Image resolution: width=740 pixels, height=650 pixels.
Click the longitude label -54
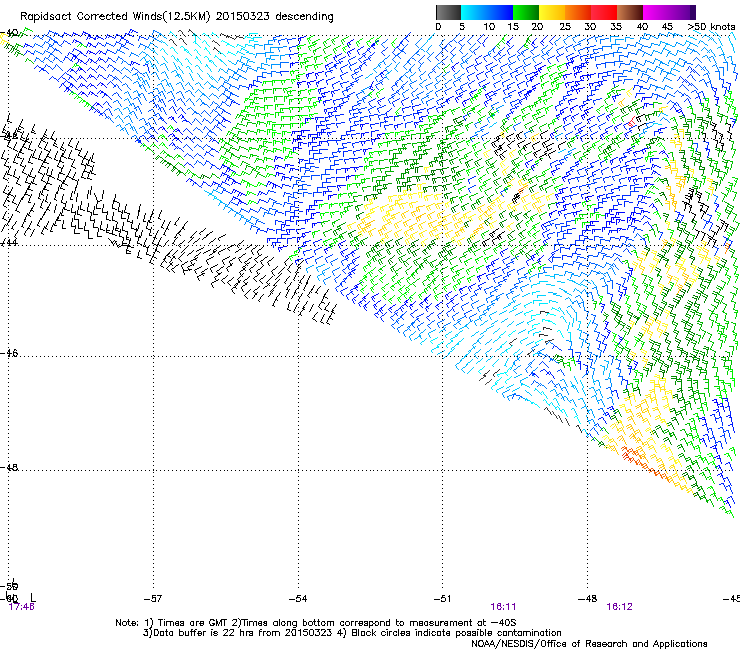[298, 599]
